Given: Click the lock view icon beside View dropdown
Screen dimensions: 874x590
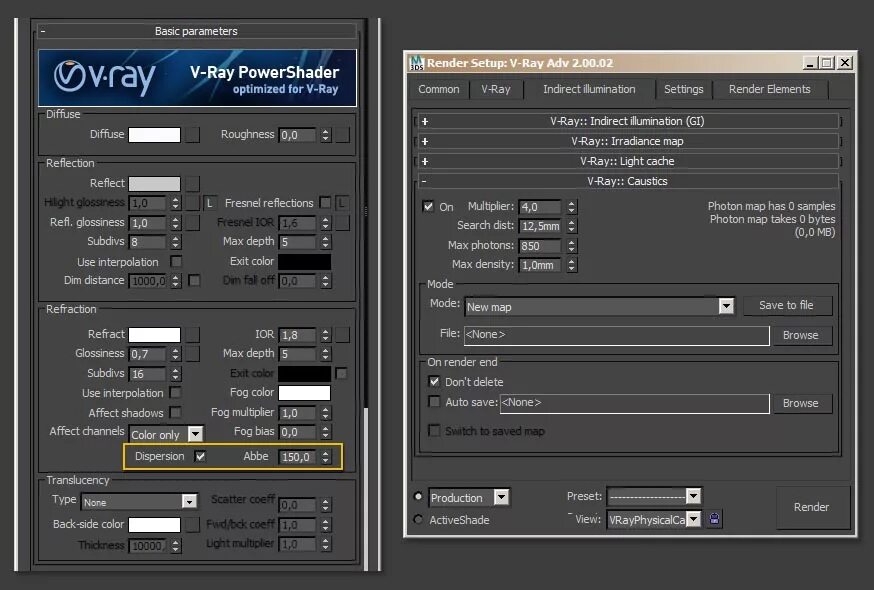Looking at the screenshot, I should pos(715,519).
